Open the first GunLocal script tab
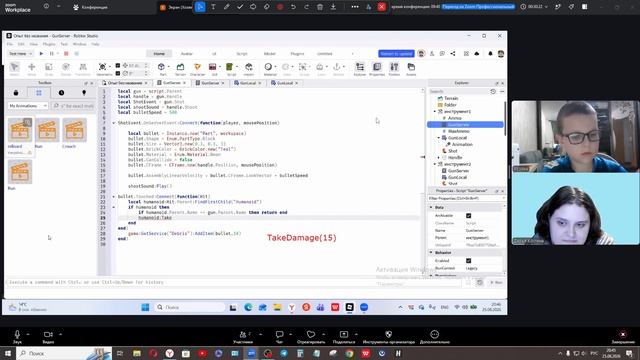Screen dimensions: 640x360 [248, 83]
